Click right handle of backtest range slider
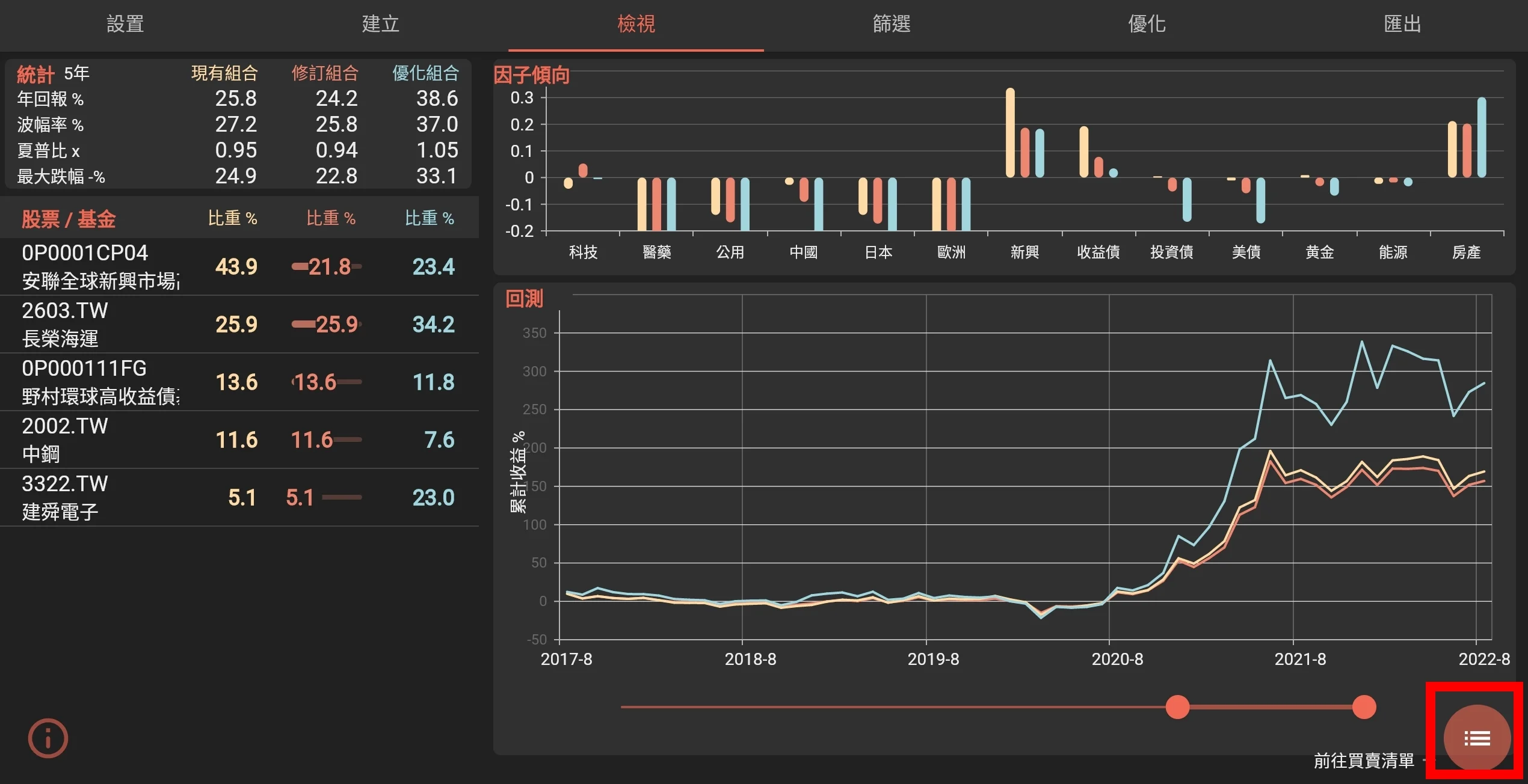 [x=1364, y=707]
